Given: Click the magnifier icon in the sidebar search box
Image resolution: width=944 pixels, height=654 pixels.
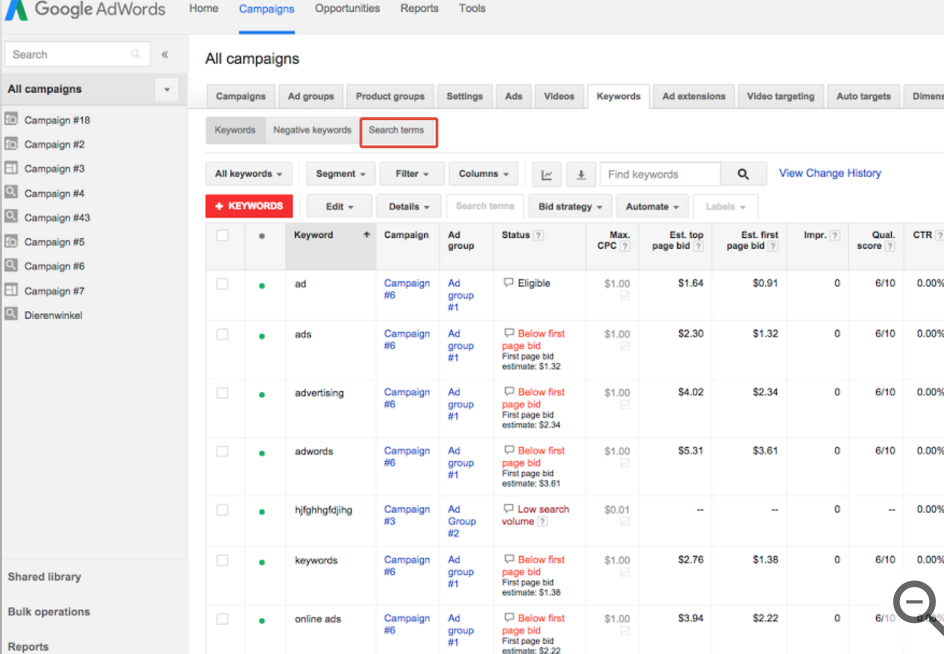Looking at the screenshot, I should (x=135, y=54).
